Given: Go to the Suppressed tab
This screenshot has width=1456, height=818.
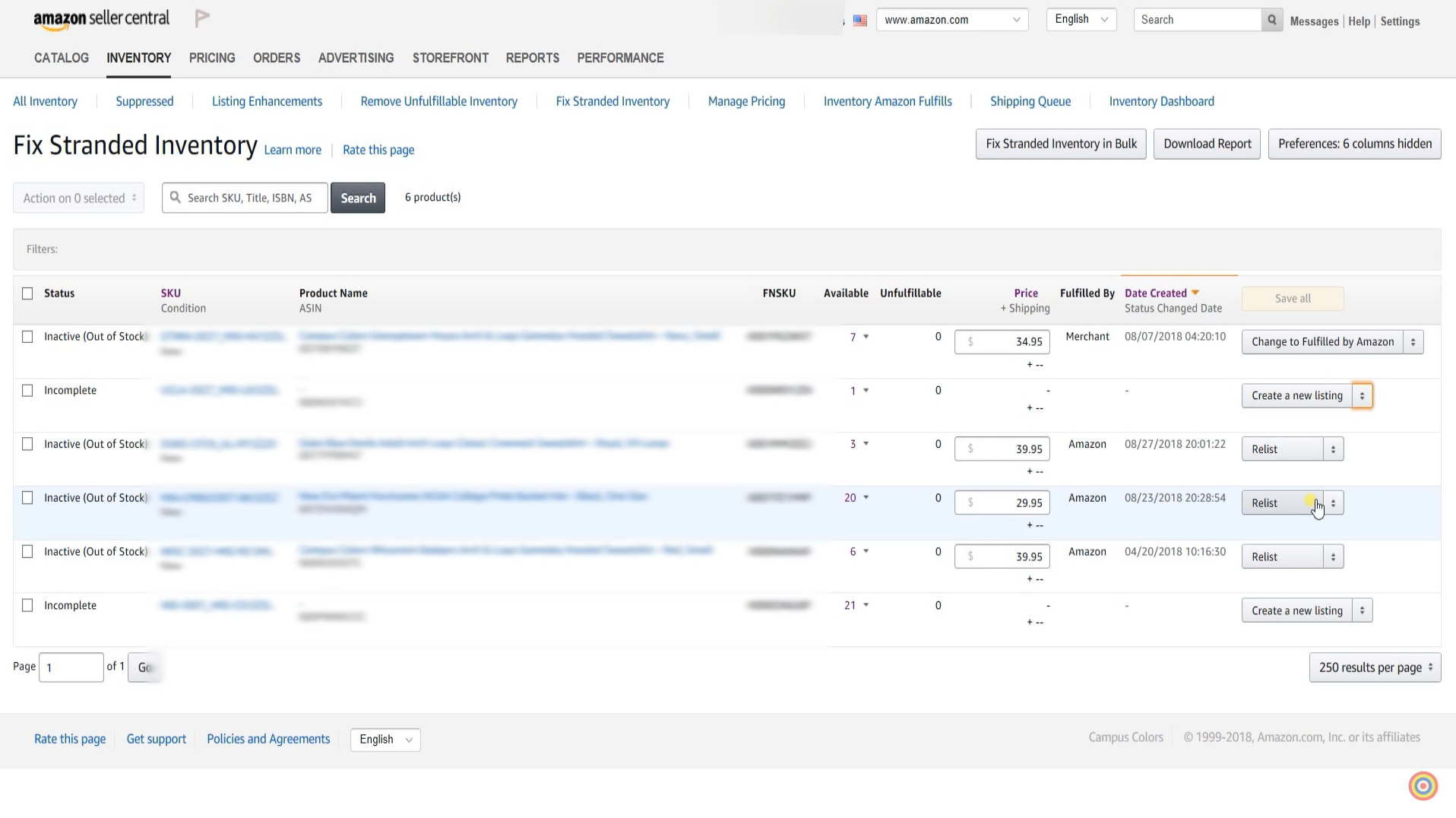Looking at the screenshot, I should 144,101.
